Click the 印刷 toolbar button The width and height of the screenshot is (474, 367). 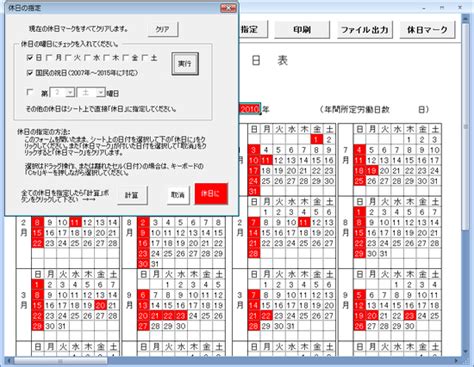coord(302,30)
